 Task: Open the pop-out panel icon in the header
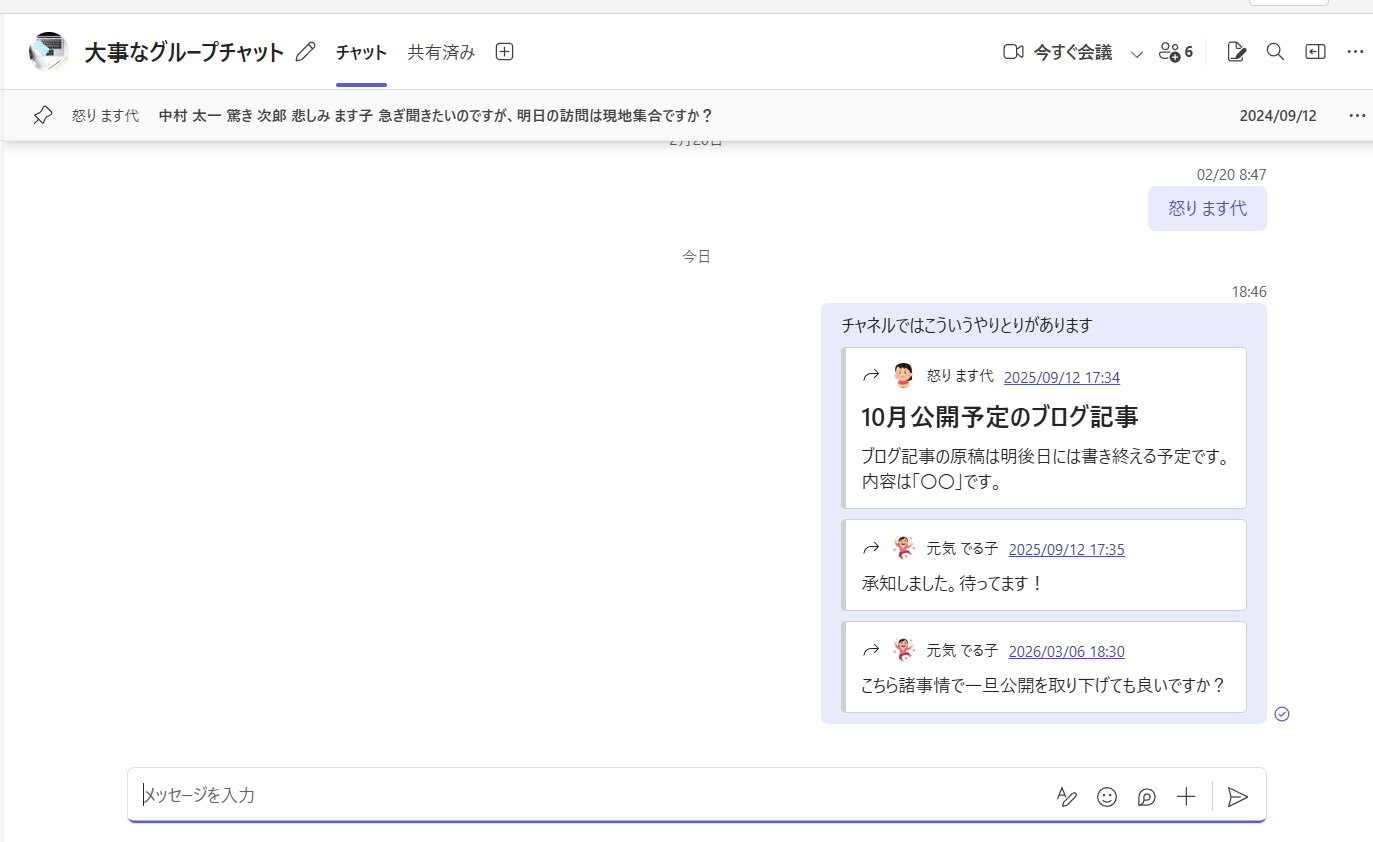[x=1315, y=52]
